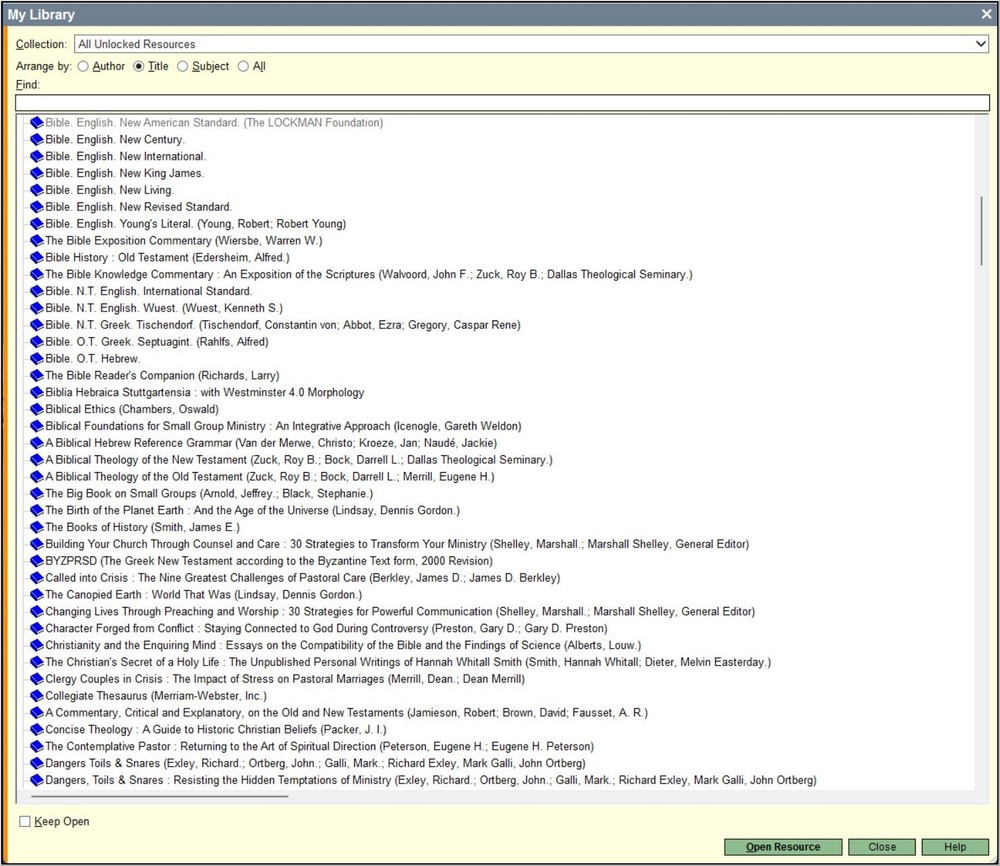Screen dimensions: 1000x866
Task: Click book icon beside The Bible Reader's Companion
Action: tap(37, 375)
